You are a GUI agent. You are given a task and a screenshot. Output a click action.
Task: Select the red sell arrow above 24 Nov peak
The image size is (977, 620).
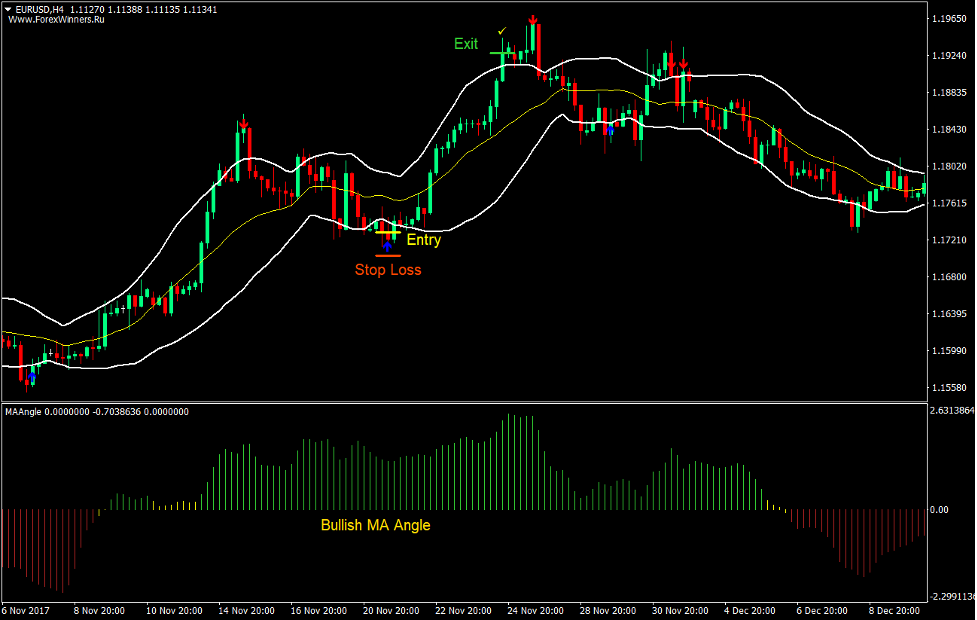tap(534, 17)
